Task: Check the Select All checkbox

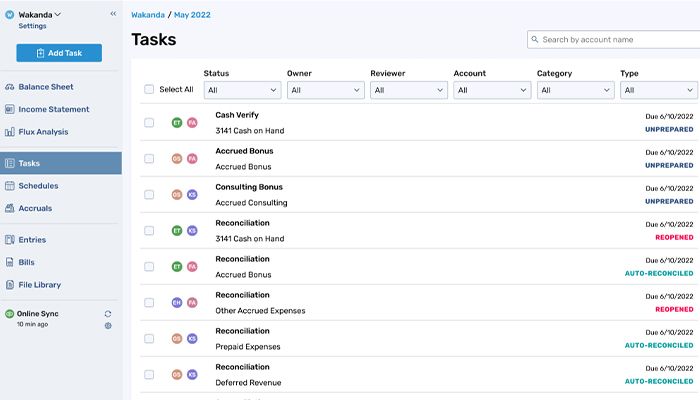Action: pyautogui.click(x=149, y=89)
